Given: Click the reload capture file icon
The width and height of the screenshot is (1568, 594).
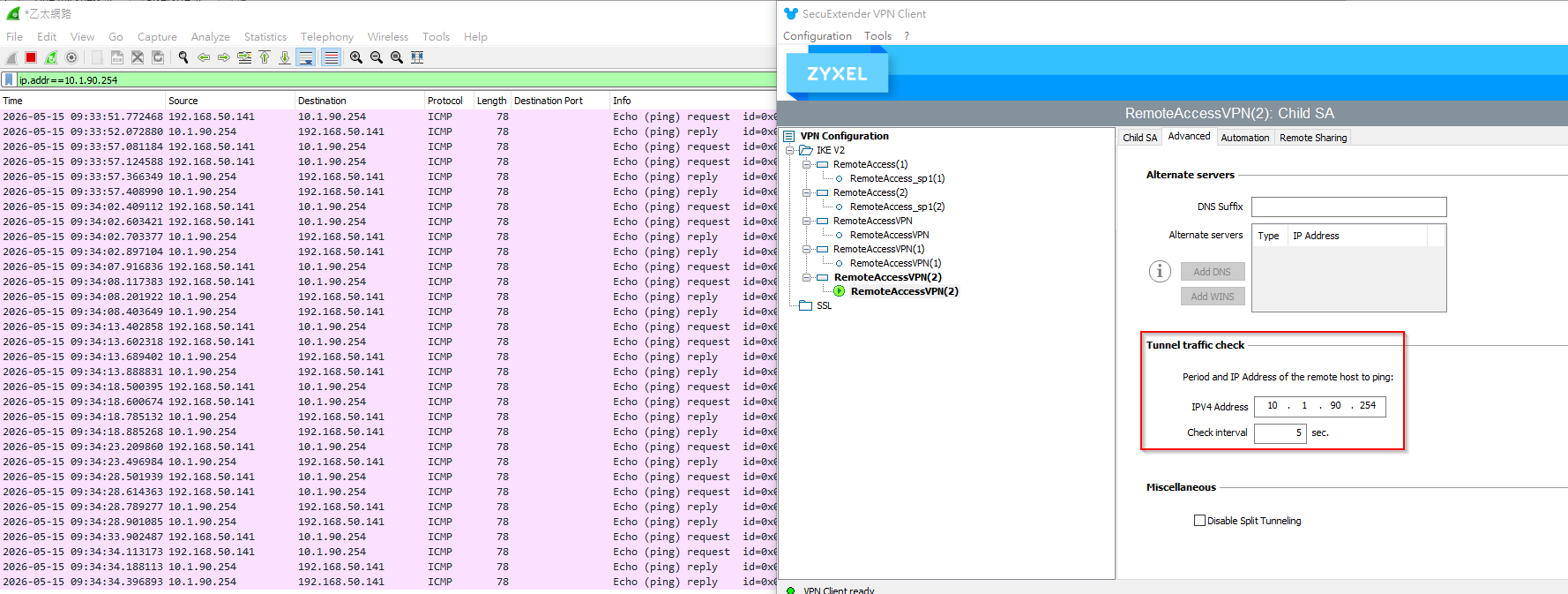Looking at the screenshot, I should click(x=158, y=57).
